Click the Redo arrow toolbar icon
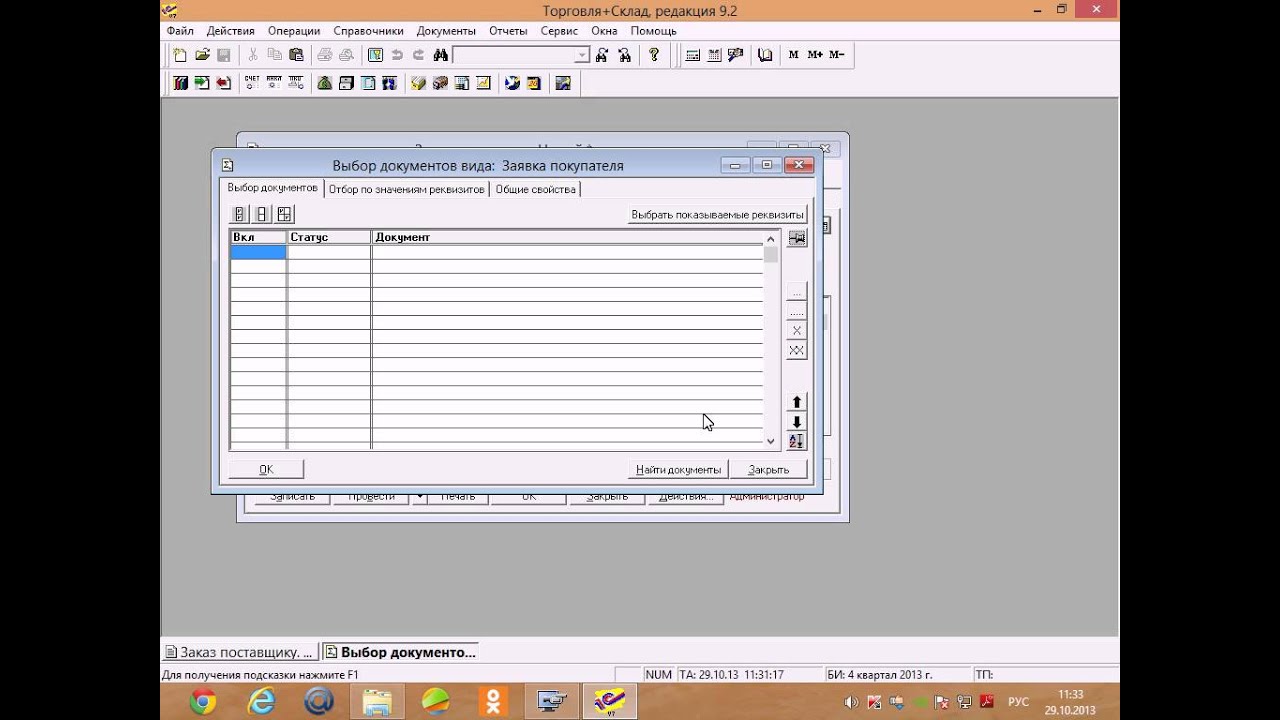1280x720 pixels. pyautogui.click(x=418, y=55)
